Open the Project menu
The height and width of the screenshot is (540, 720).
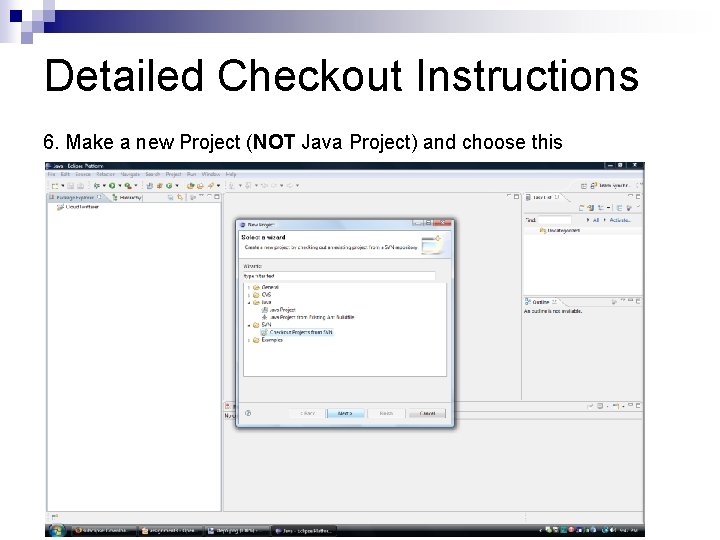pos(174,174)
